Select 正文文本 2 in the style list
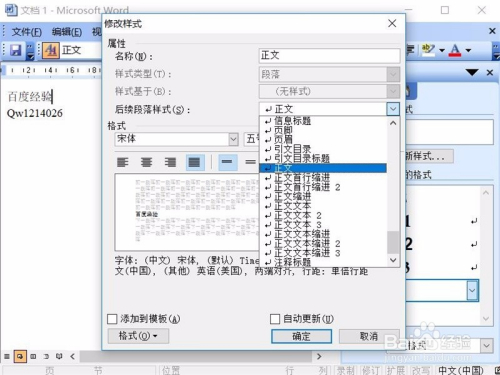This screenshot has height=375, width=500. click(323, 215)
